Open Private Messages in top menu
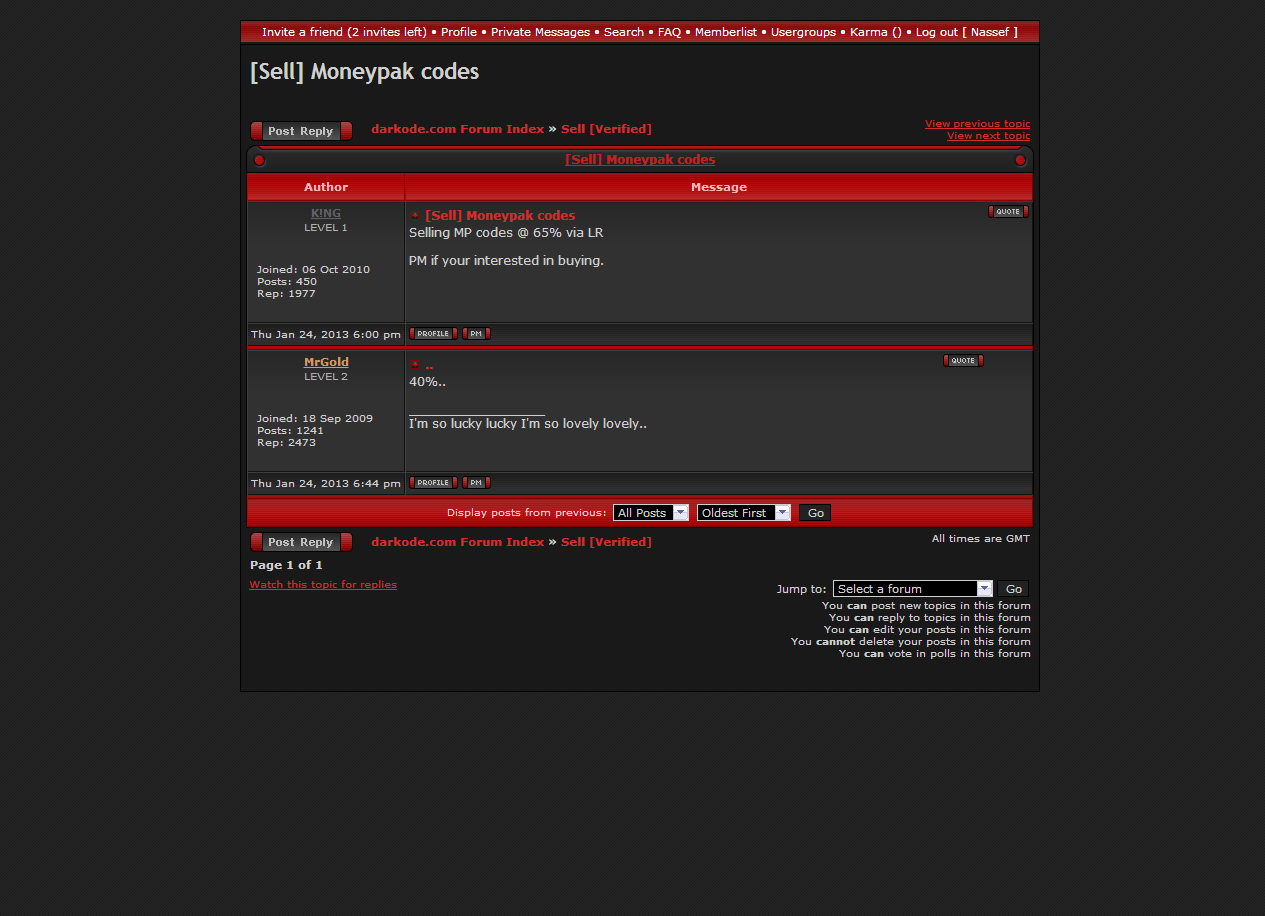The width and height of the screenshot is (1265, 916). pyautogui.click(x=540, y=32)
